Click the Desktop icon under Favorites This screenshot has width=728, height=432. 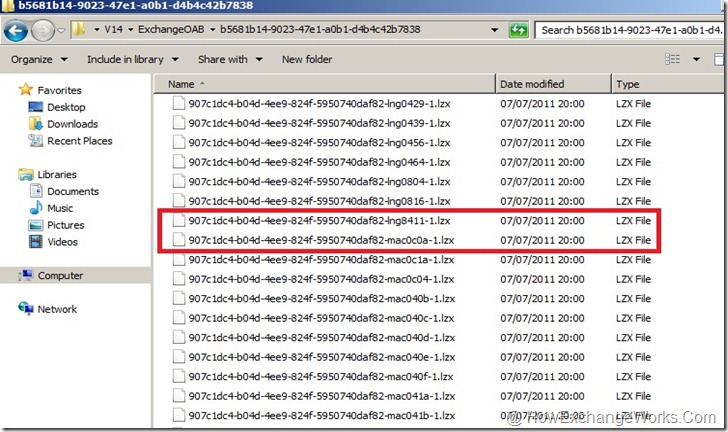36,107
